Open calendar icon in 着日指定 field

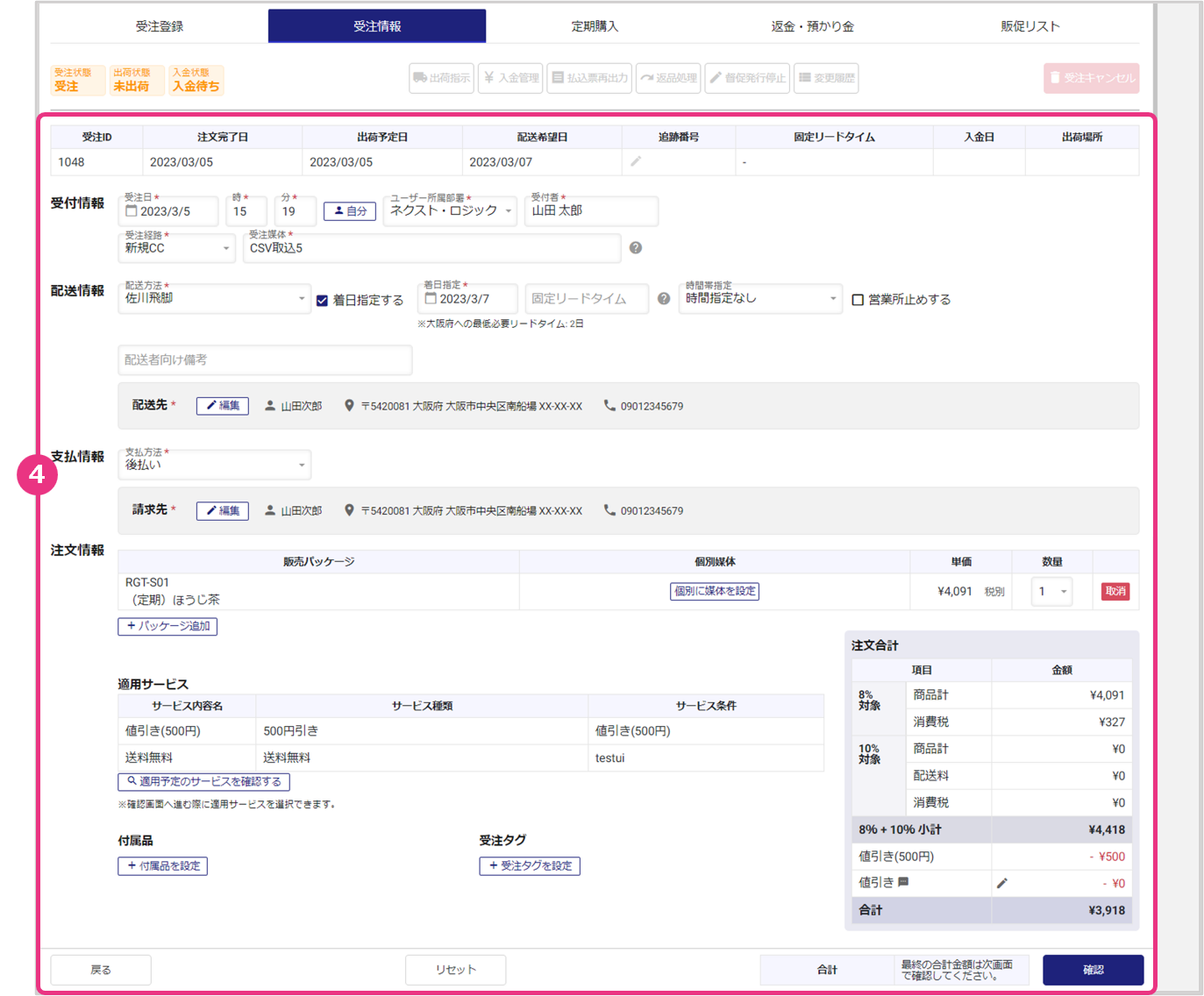(x=431, y=299)
